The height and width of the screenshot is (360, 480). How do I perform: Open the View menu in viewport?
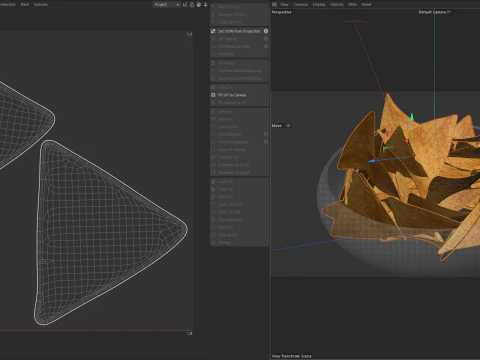point(284,4)
